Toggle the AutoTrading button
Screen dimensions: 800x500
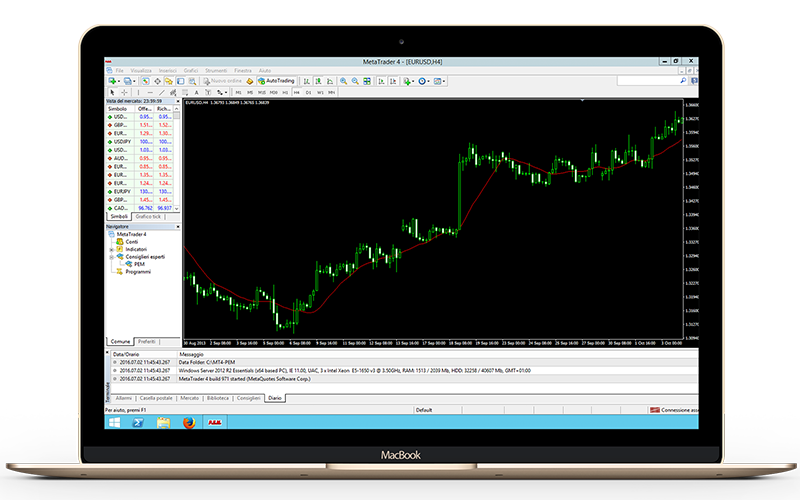276,81
